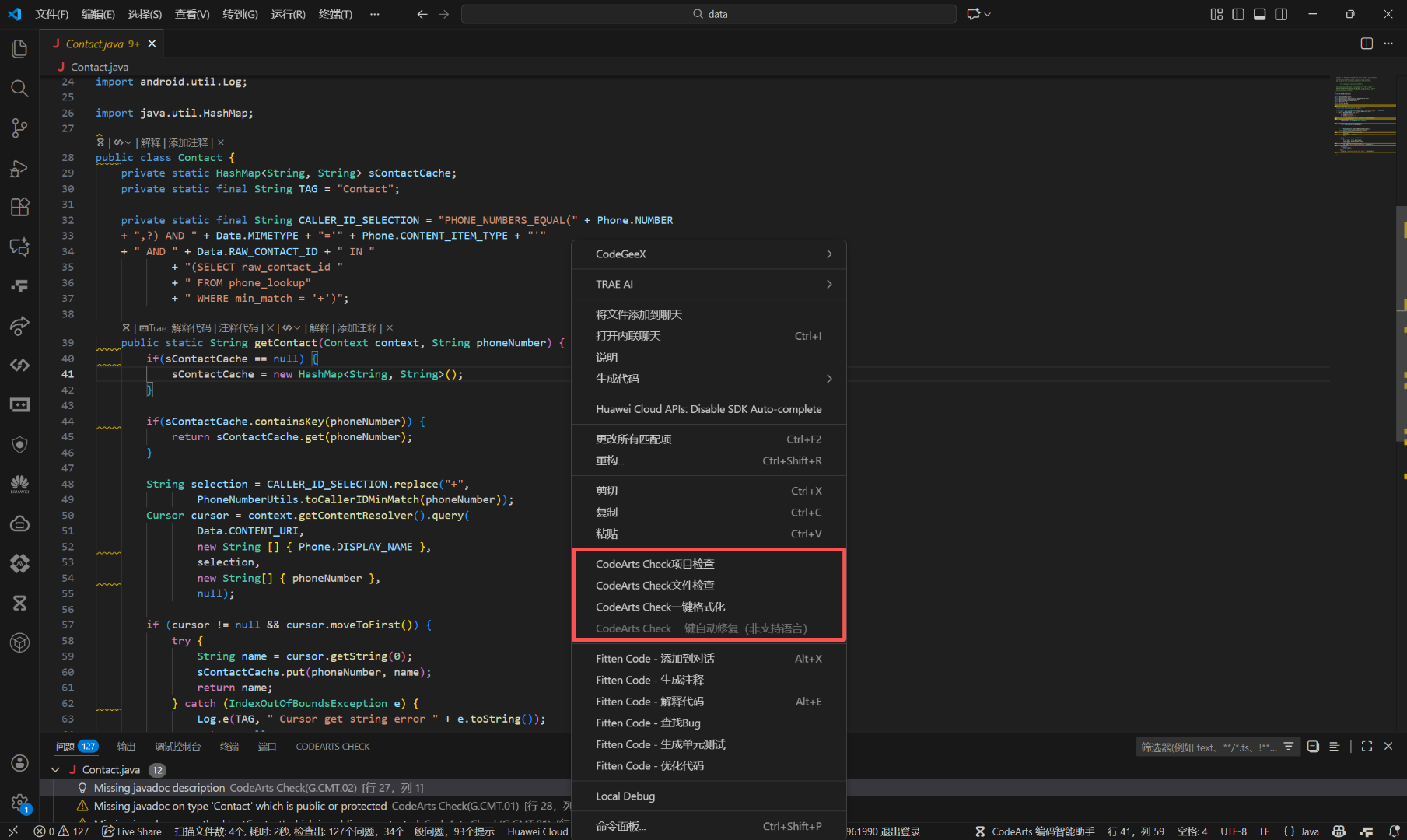Screen dimensions: 1407x840
Task: Maximize the bottom panel size
Action: 1367,747
